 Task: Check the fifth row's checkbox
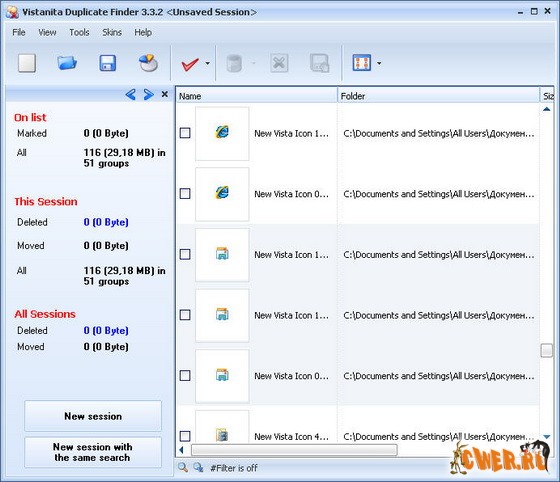(185, 376)
